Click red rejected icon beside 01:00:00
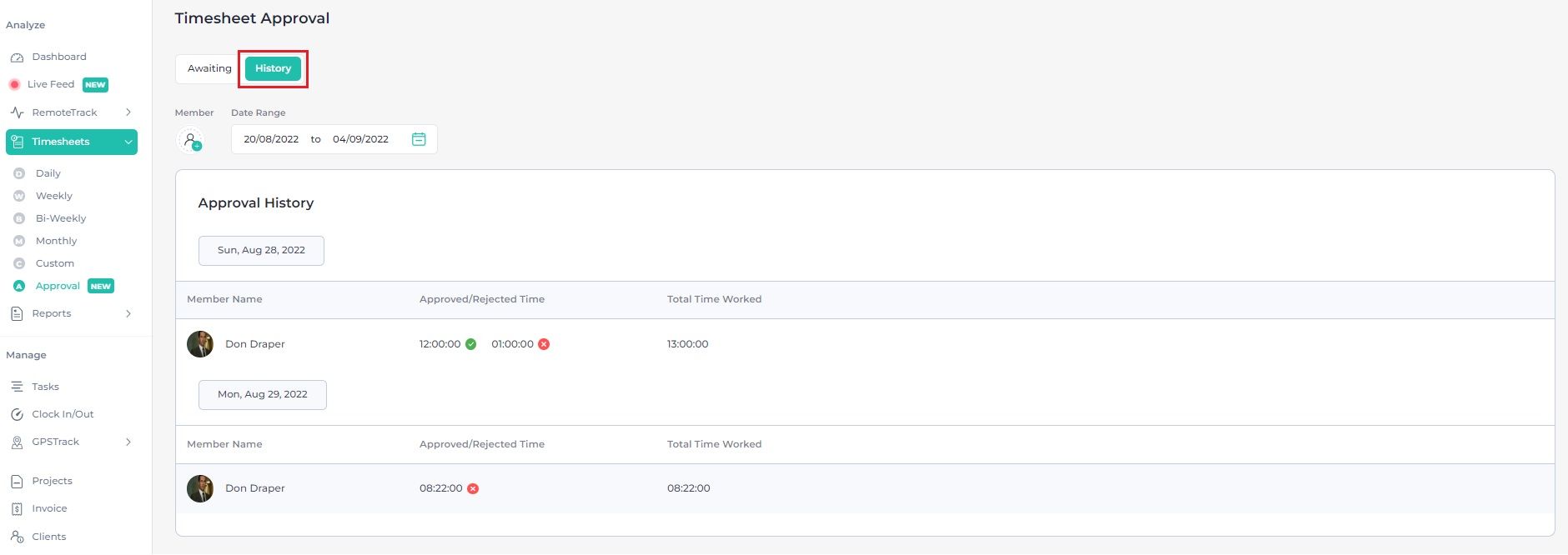The height and width of the screenshot is (555, 1568). (544, 344)
